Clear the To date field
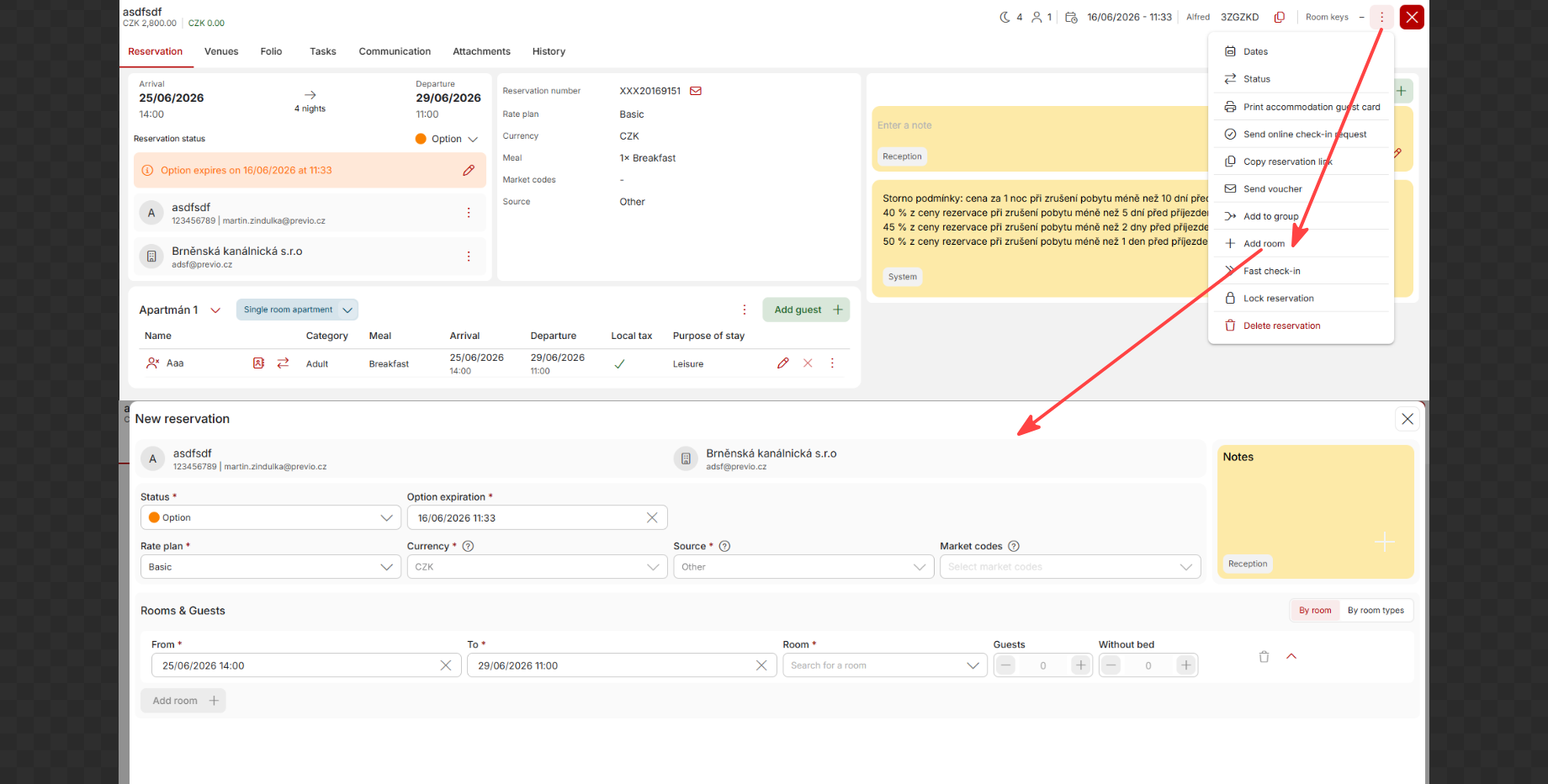Screen dimensions: 1548x784 point(761,665)
